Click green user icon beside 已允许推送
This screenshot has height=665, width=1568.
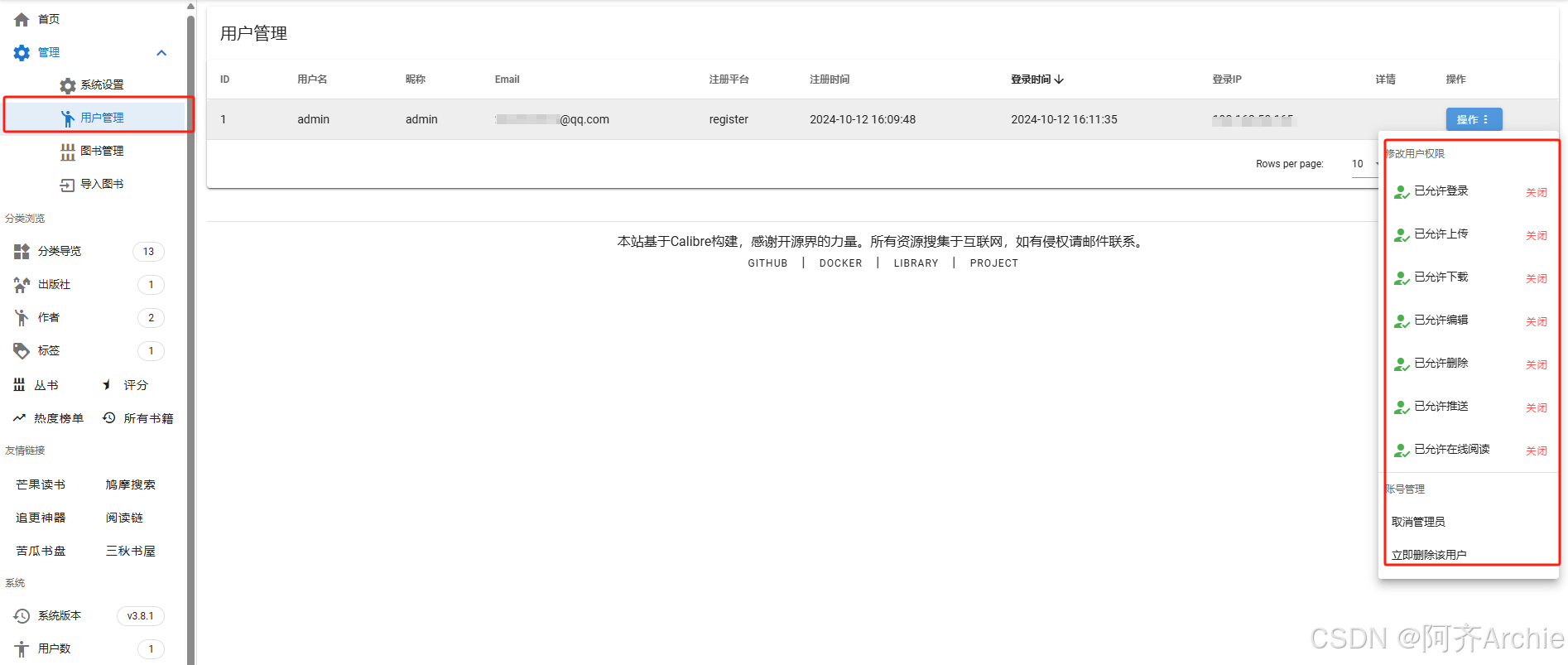coord(1402,407)
